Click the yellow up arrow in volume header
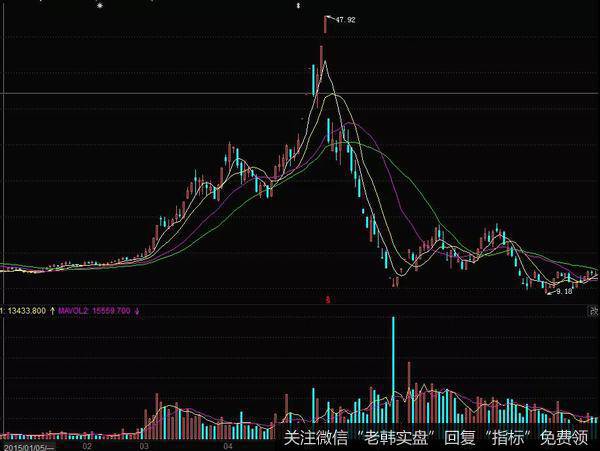Screen dimensions: 600x451 [52, 311]
